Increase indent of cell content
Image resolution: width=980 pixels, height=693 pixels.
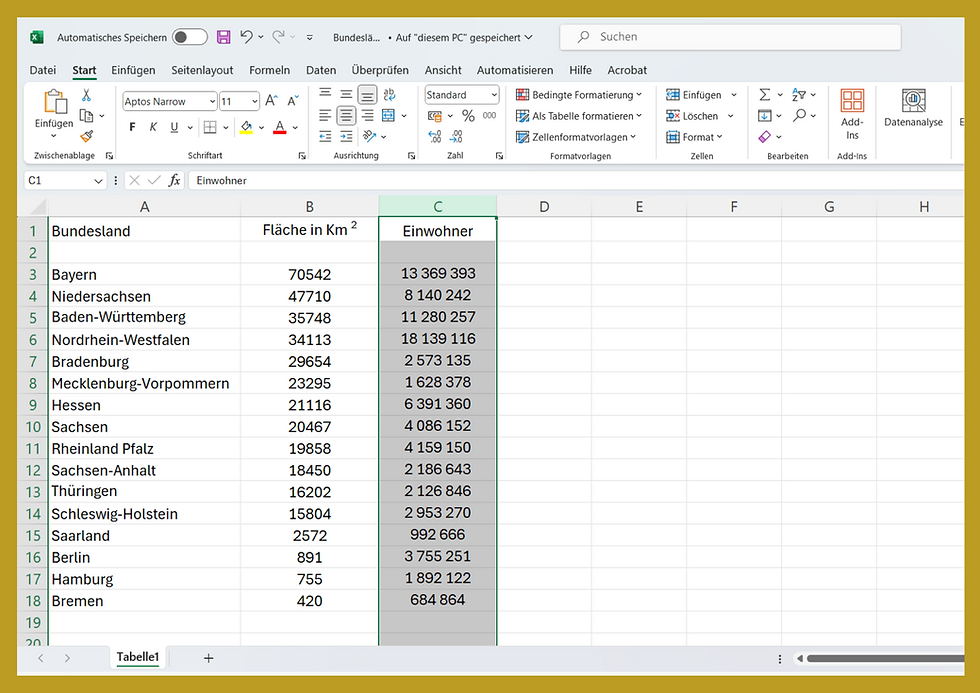coord(346,136)
